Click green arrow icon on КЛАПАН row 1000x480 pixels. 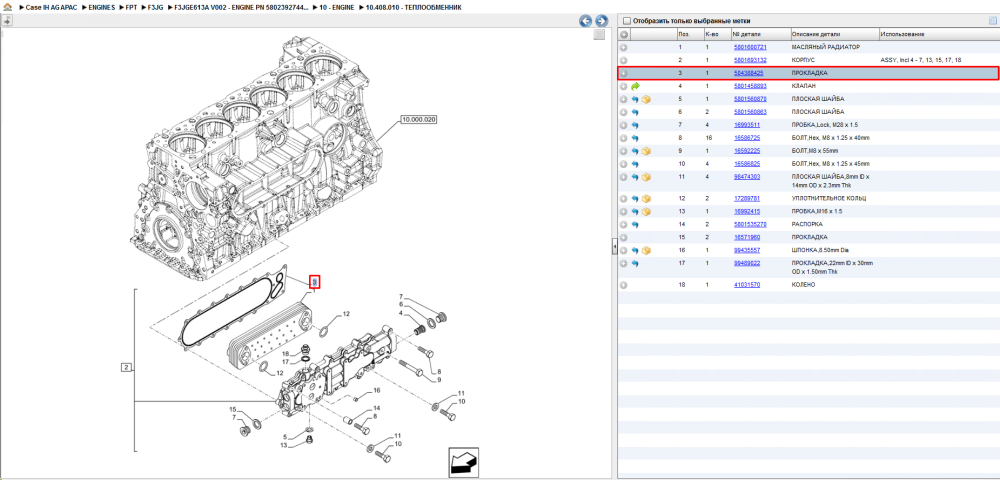coord(635,86)
